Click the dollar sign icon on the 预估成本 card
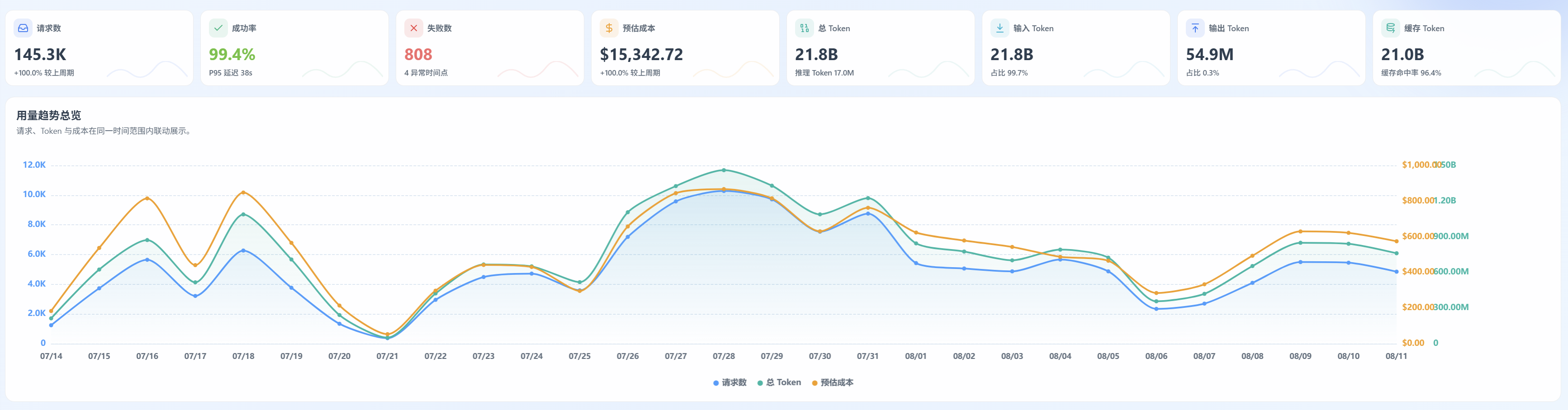The height and width of the screenshot is (410, 1568). click(x=609, y=28)
